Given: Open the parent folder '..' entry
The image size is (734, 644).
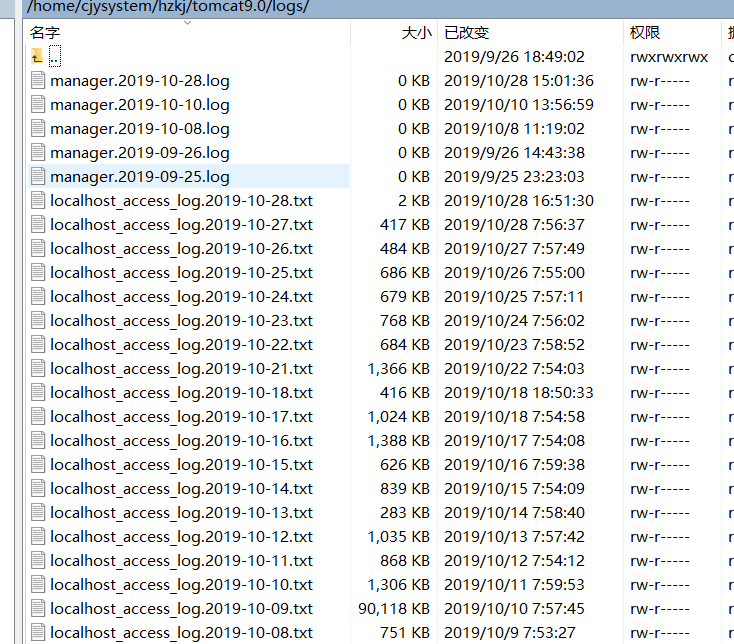Looking at the screenshot, I should tap(55, 57).
